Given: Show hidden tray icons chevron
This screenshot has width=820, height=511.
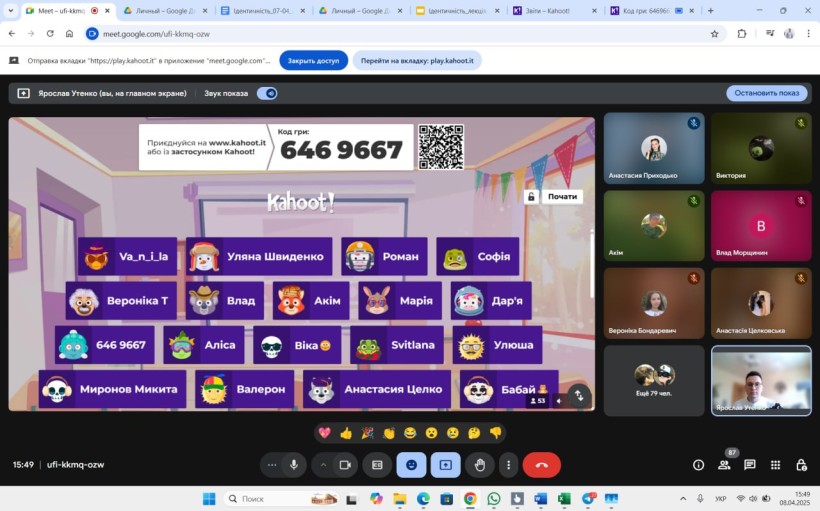Looking at the screenshot, I should point(682,498).
